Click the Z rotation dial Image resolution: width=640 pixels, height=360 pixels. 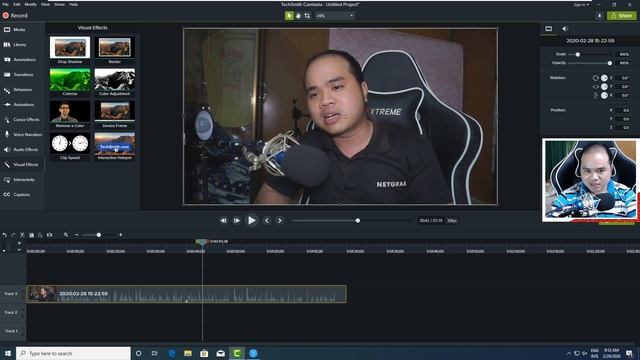[604, 78]
